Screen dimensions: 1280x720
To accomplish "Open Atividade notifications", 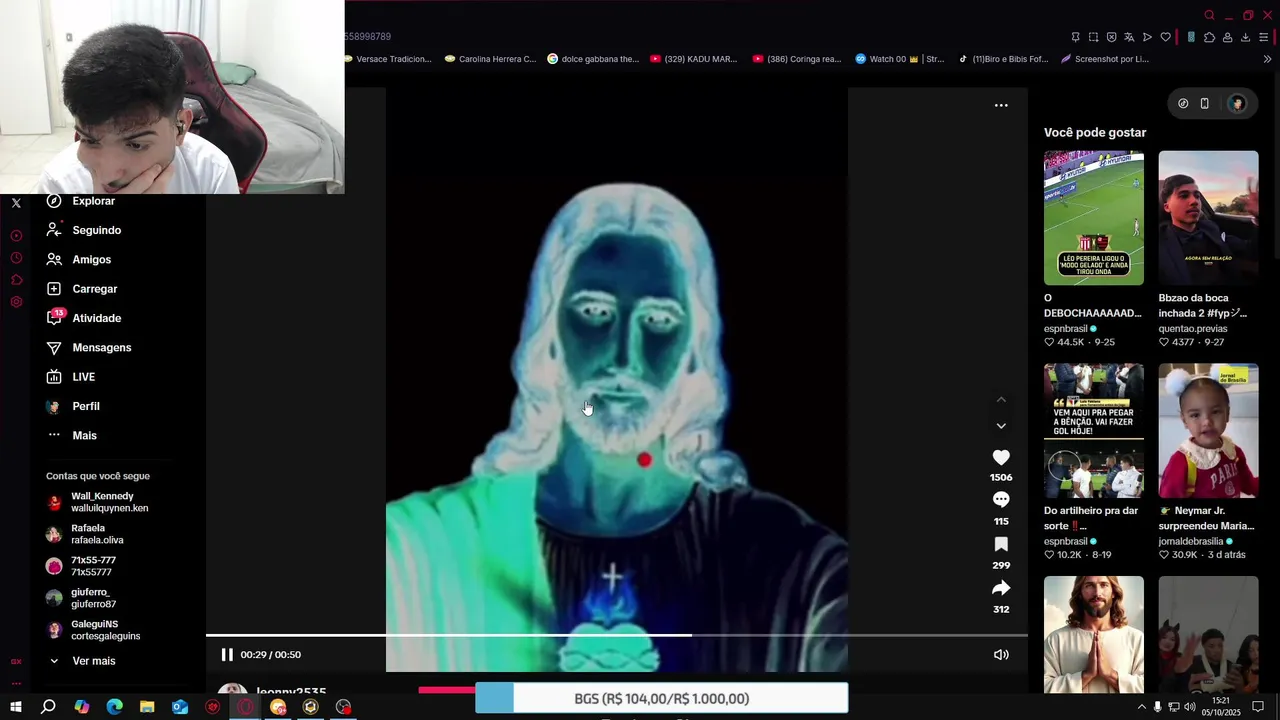I will click(84, 318).
